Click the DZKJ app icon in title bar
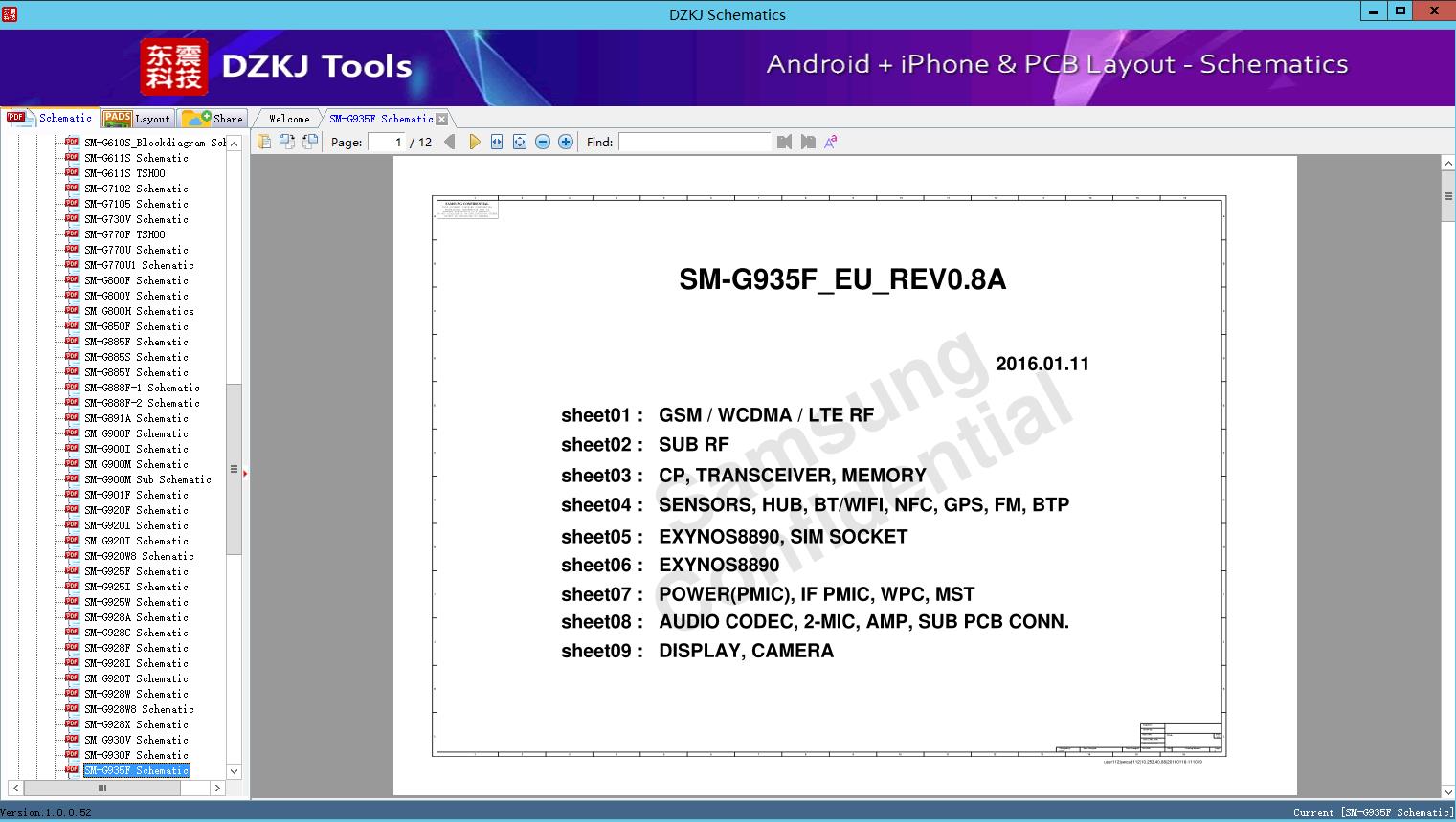 tap(10, 13)
